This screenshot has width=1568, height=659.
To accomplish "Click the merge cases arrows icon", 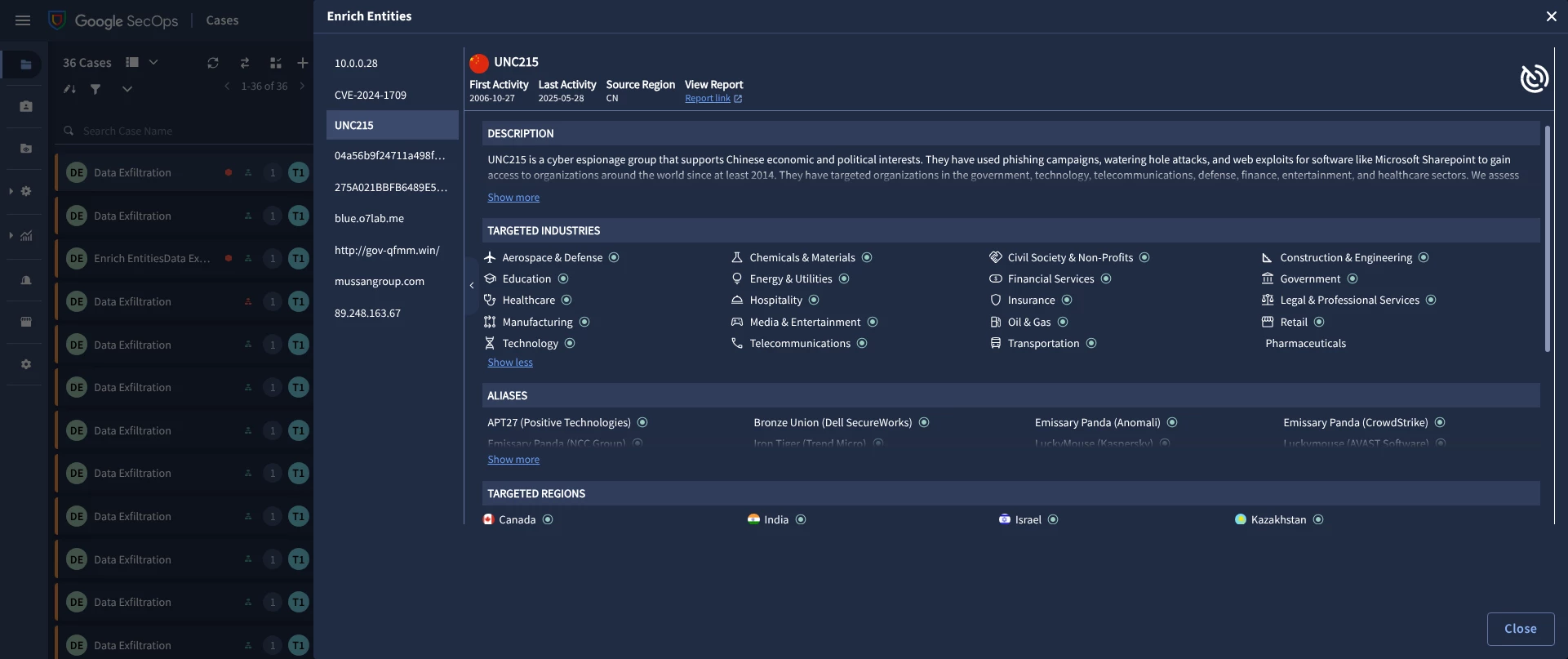I will (244, 63).
